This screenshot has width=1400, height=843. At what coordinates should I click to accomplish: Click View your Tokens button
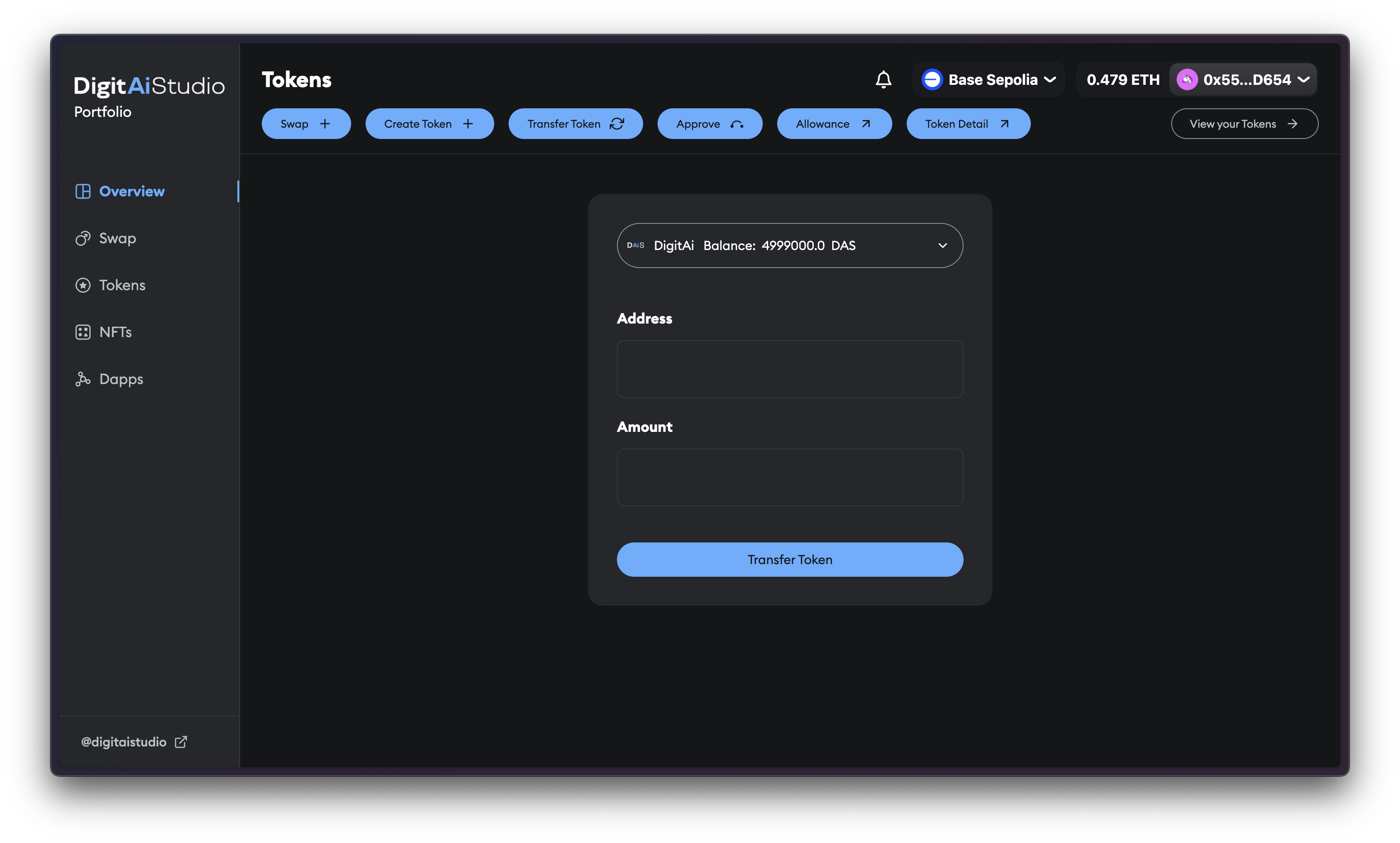pyautogui.click(x=1244, y=124)
